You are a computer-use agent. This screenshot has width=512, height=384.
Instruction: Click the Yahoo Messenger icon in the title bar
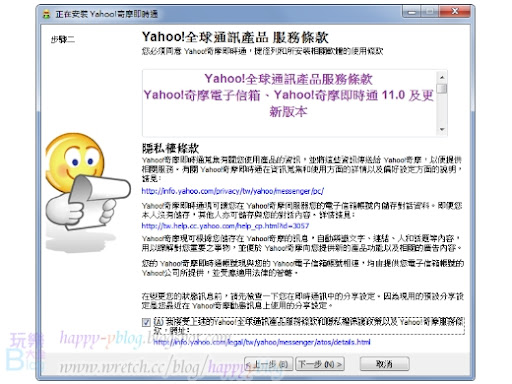point(47,14)
